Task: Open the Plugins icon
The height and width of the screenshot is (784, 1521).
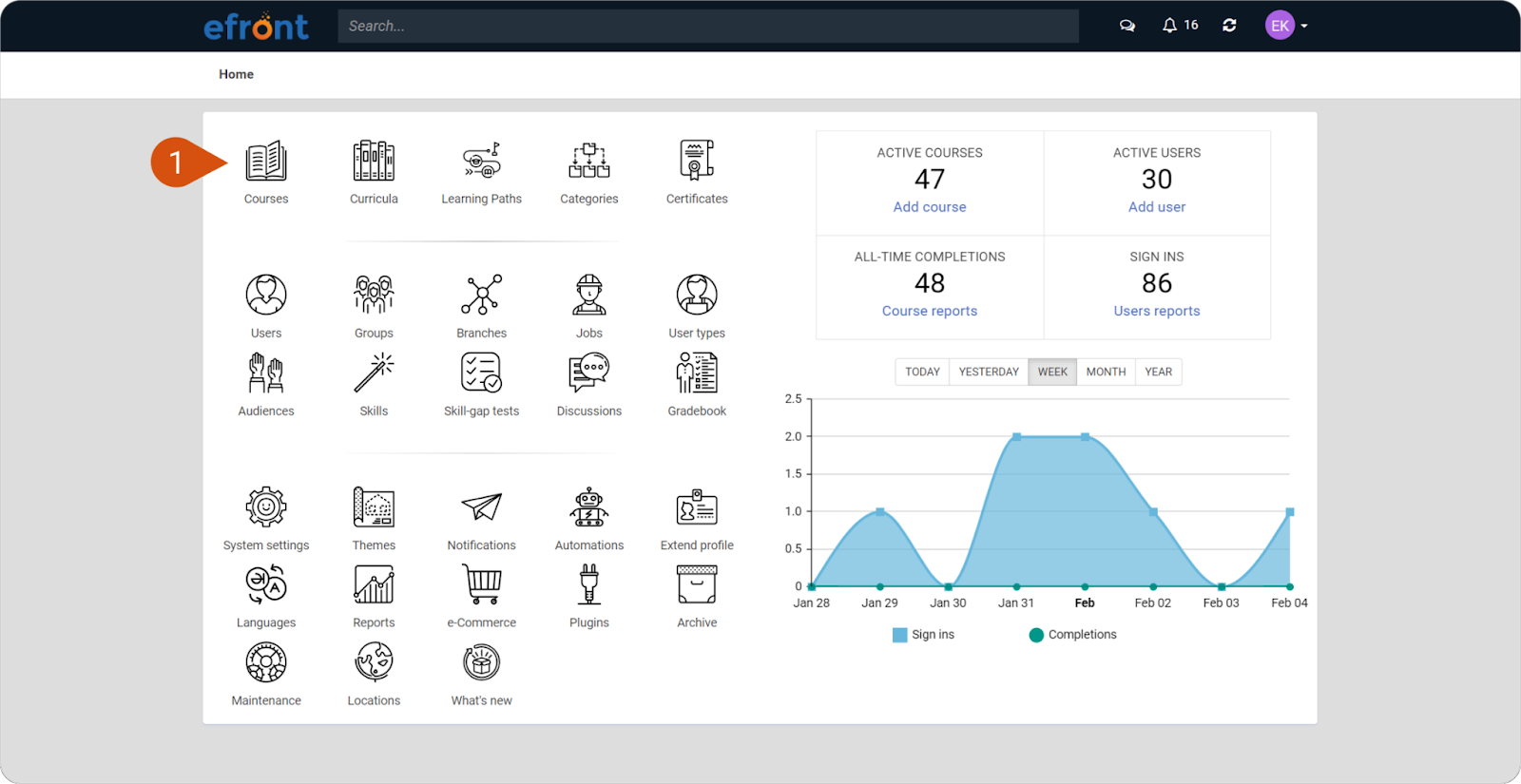Action: click(589, 584)
